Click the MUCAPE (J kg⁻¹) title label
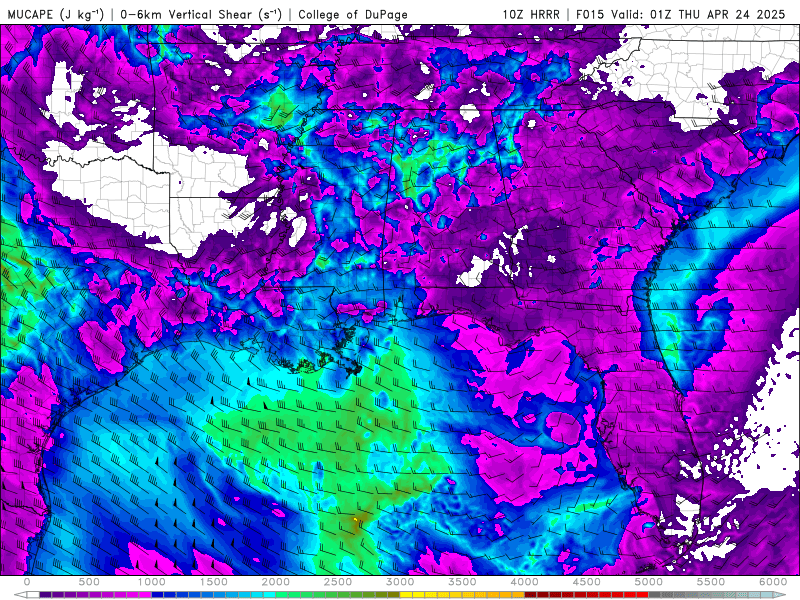The width and height of the screenshot is (800, 600). click(x=56, y=14)
